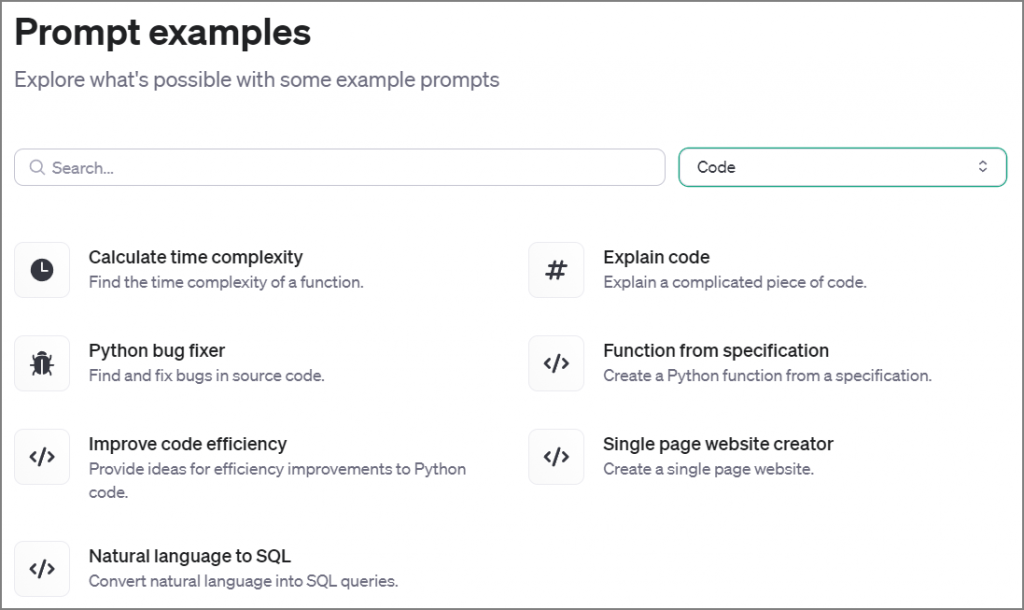The height and width of the screenshot is (610, 1024).
Task: Select the Python bug fixer title
Action: pyautogui.click(x=157, y=351)
